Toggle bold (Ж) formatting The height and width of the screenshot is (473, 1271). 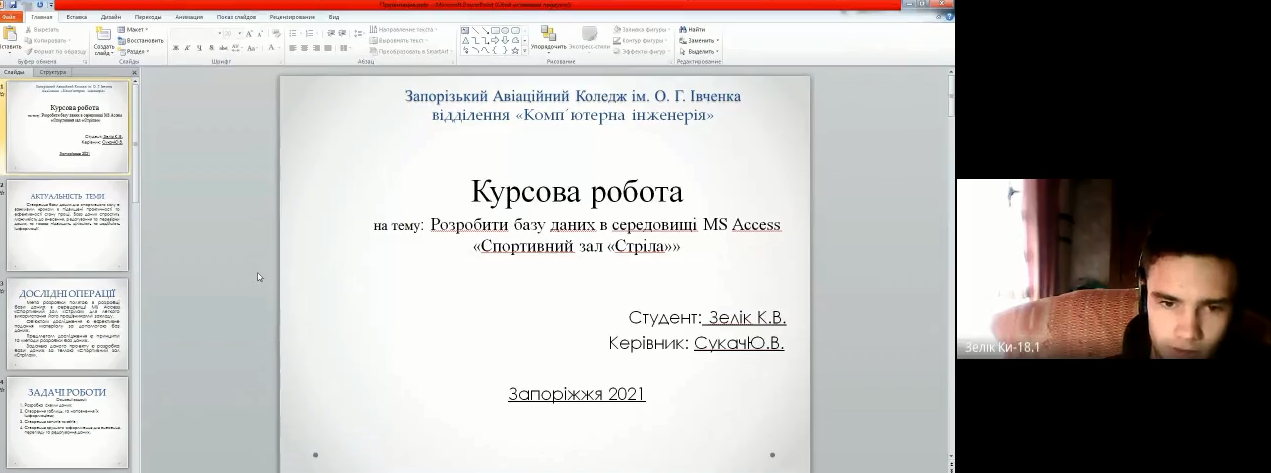click(176, 48)
